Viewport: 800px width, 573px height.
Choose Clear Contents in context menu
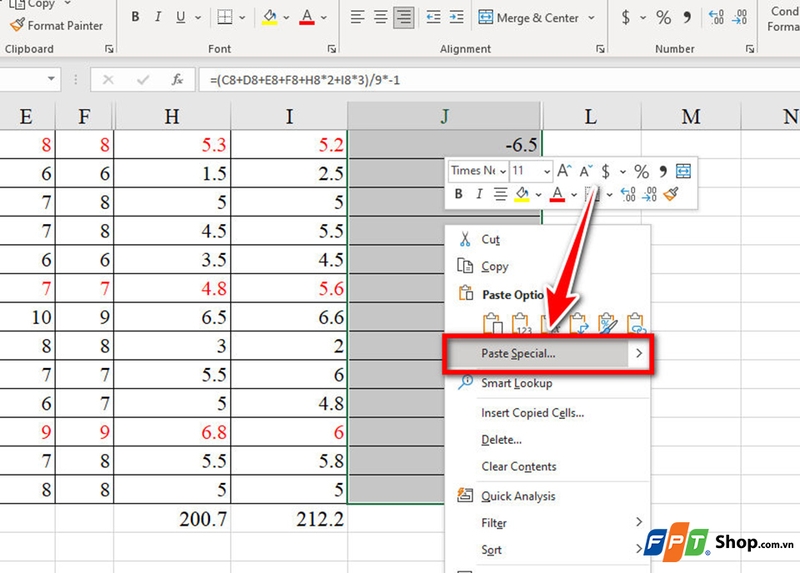(x=547, y=466)
